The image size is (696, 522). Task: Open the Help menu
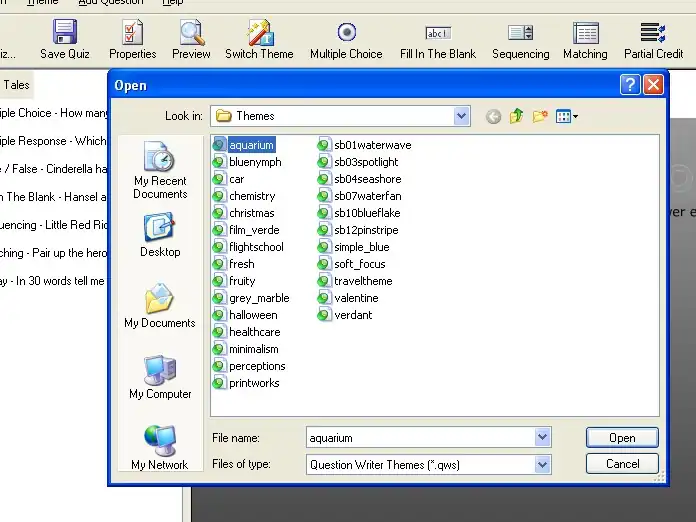click(172, 3)
